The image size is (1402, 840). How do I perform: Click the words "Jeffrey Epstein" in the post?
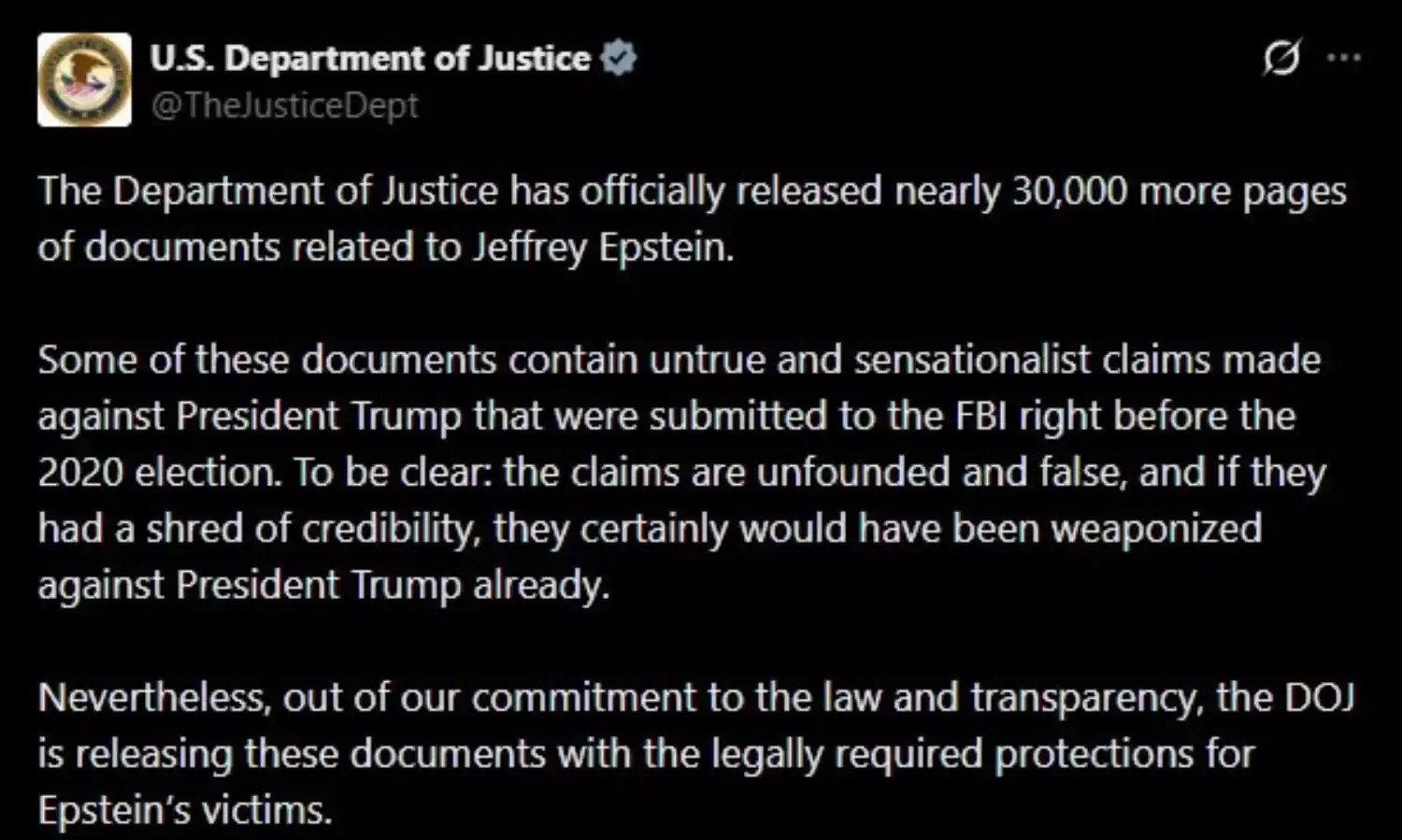point(602,248)
